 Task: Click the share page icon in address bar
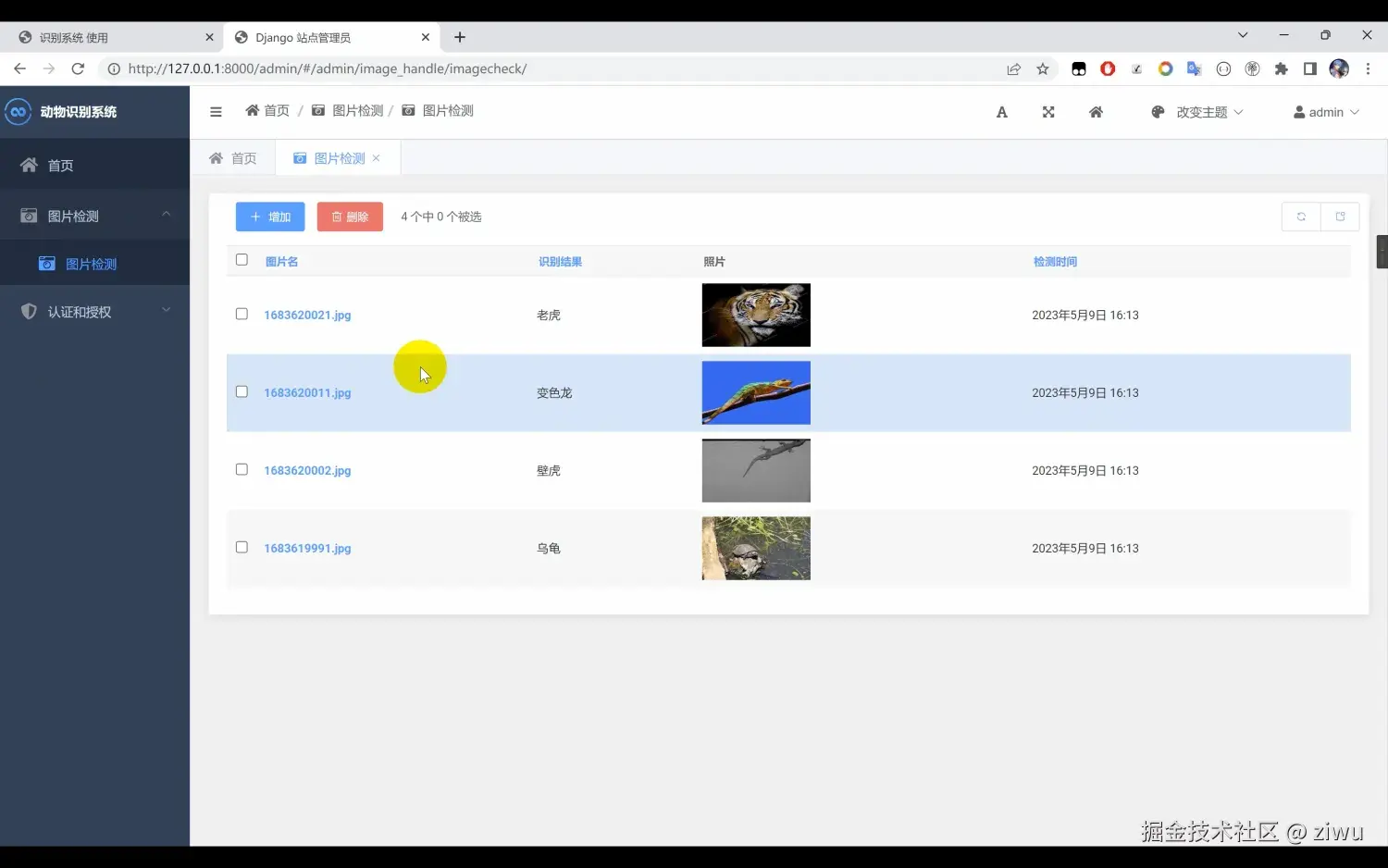coord(1014,68)
